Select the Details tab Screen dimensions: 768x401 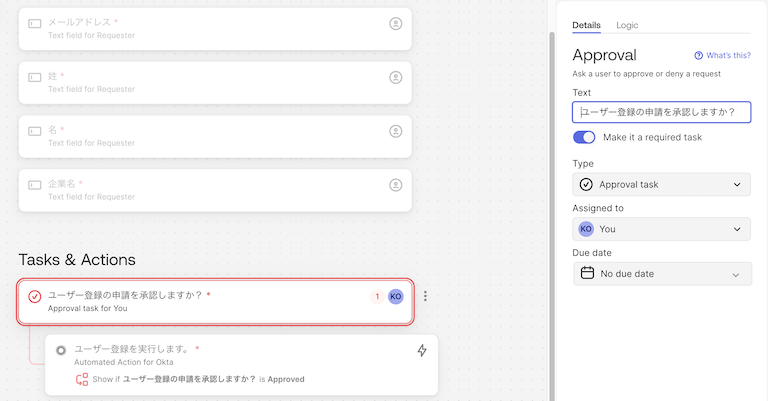tap(586, 25)
